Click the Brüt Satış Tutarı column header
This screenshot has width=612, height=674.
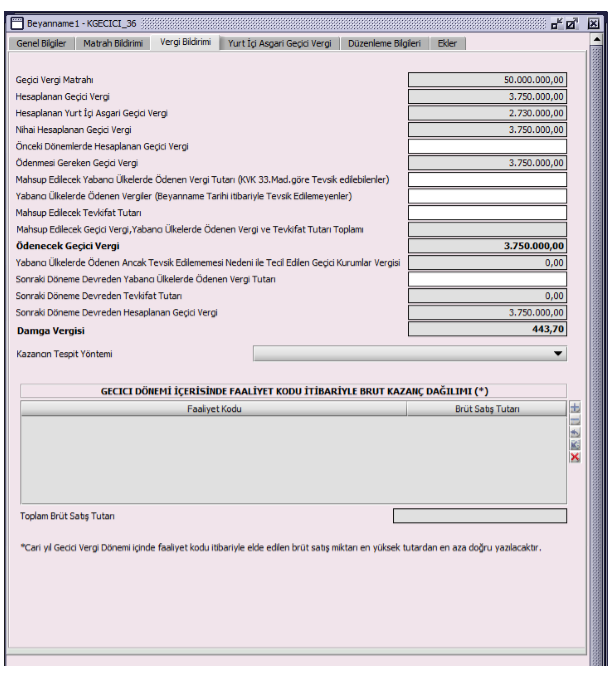(487, 409)
